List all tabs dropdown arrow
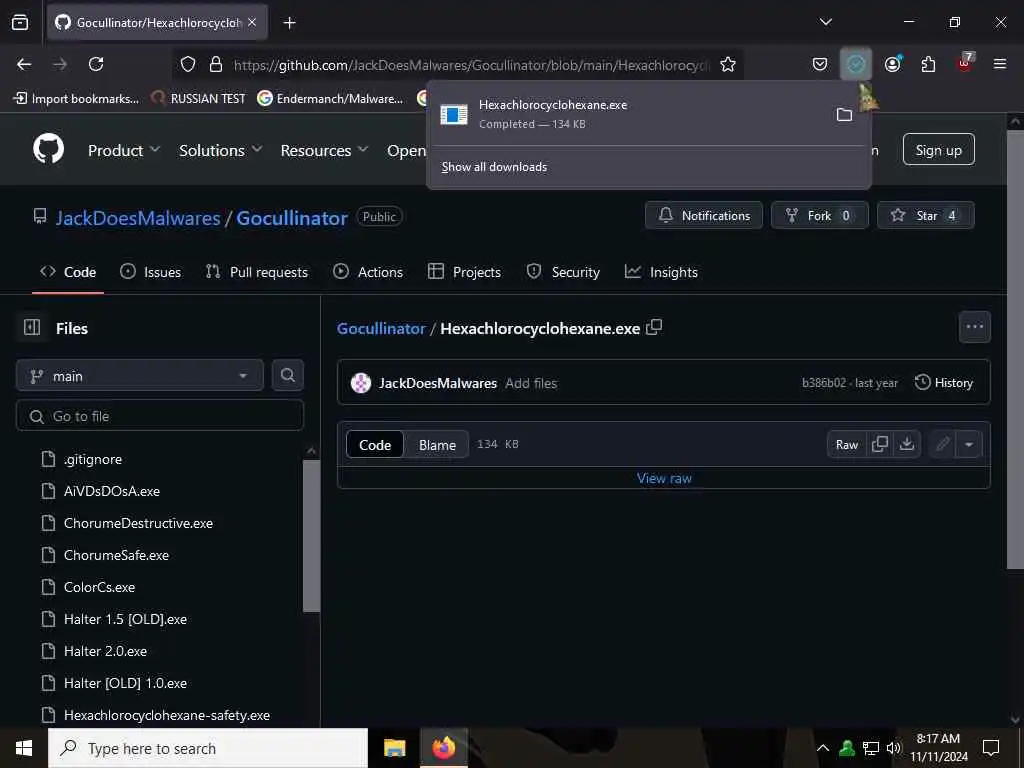Image resolution: width=1024 pixels, height=768 pixels. tap(825, 22)
